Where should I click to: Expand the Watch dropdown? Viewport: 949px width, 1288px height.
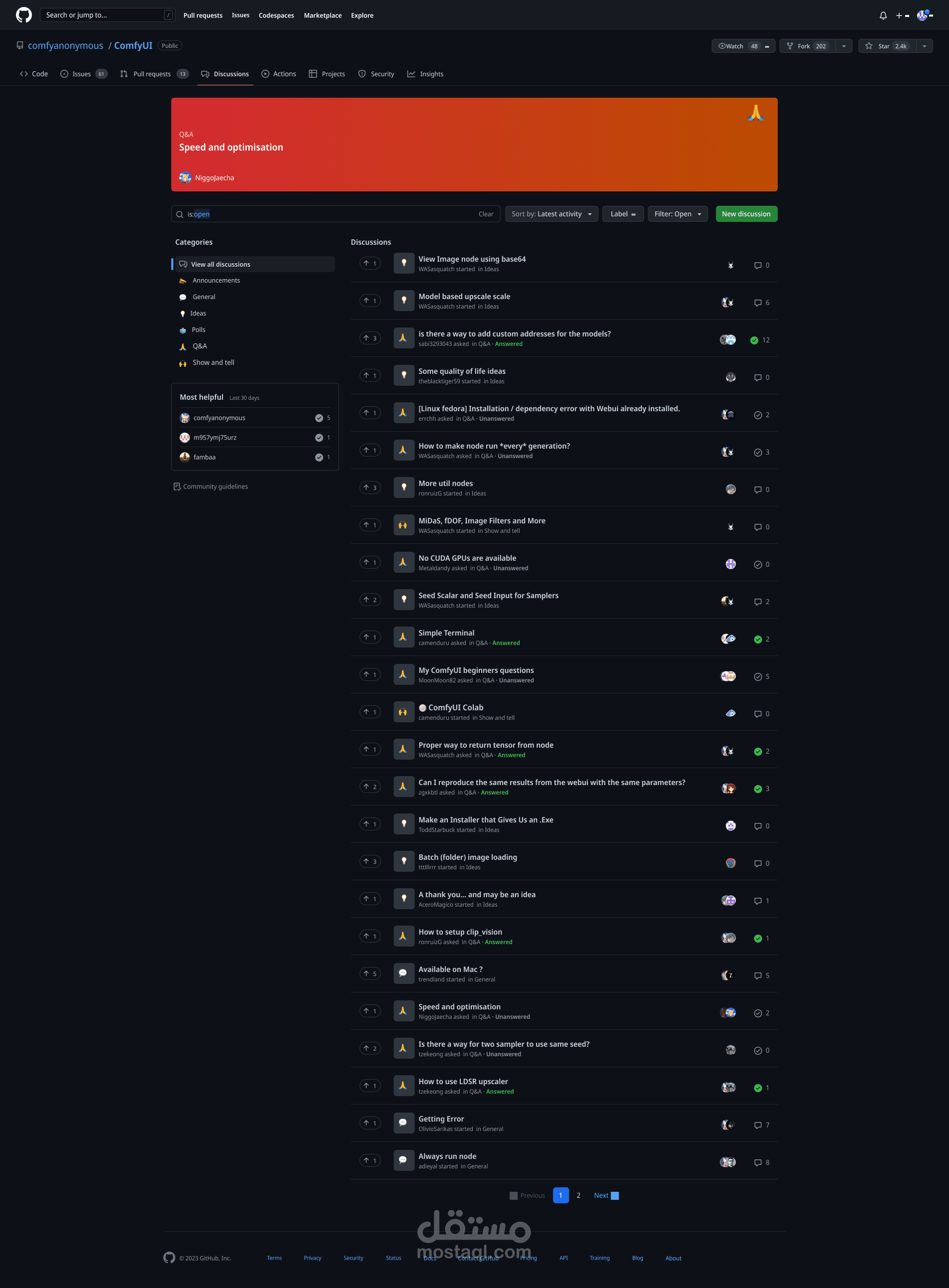pyautogui.click(x=744, y=46)
